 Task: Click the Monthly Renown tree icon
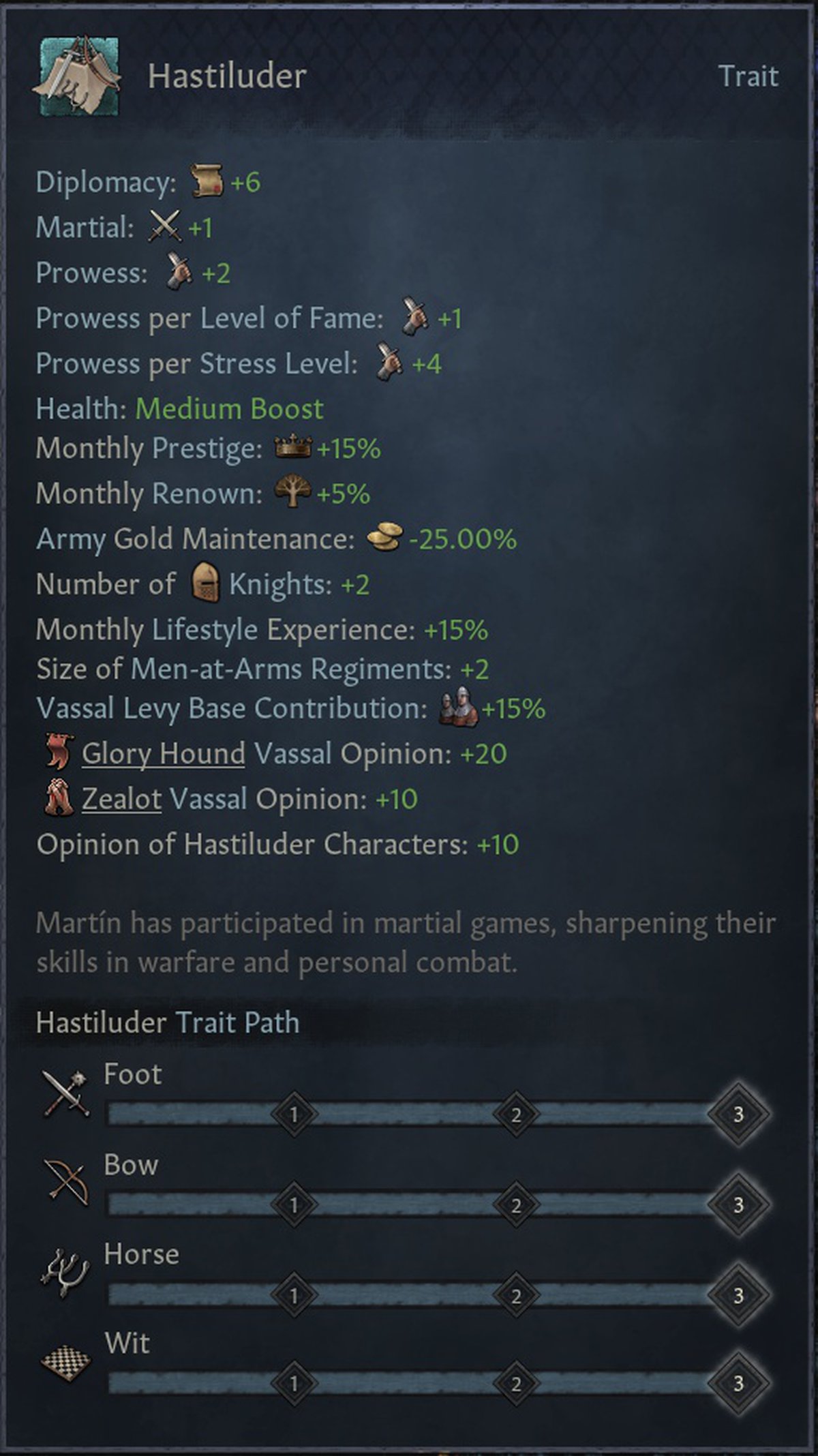pyautogui.click(x=292, y=491)
